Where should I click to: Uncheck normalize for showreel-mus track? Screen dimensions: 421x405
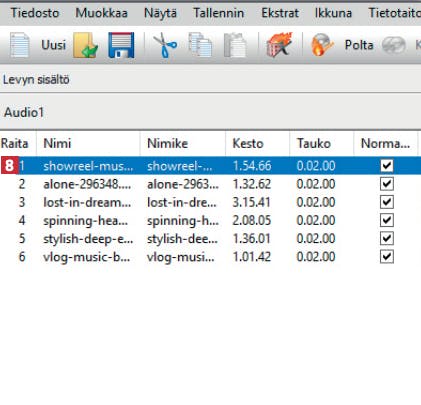387,165
